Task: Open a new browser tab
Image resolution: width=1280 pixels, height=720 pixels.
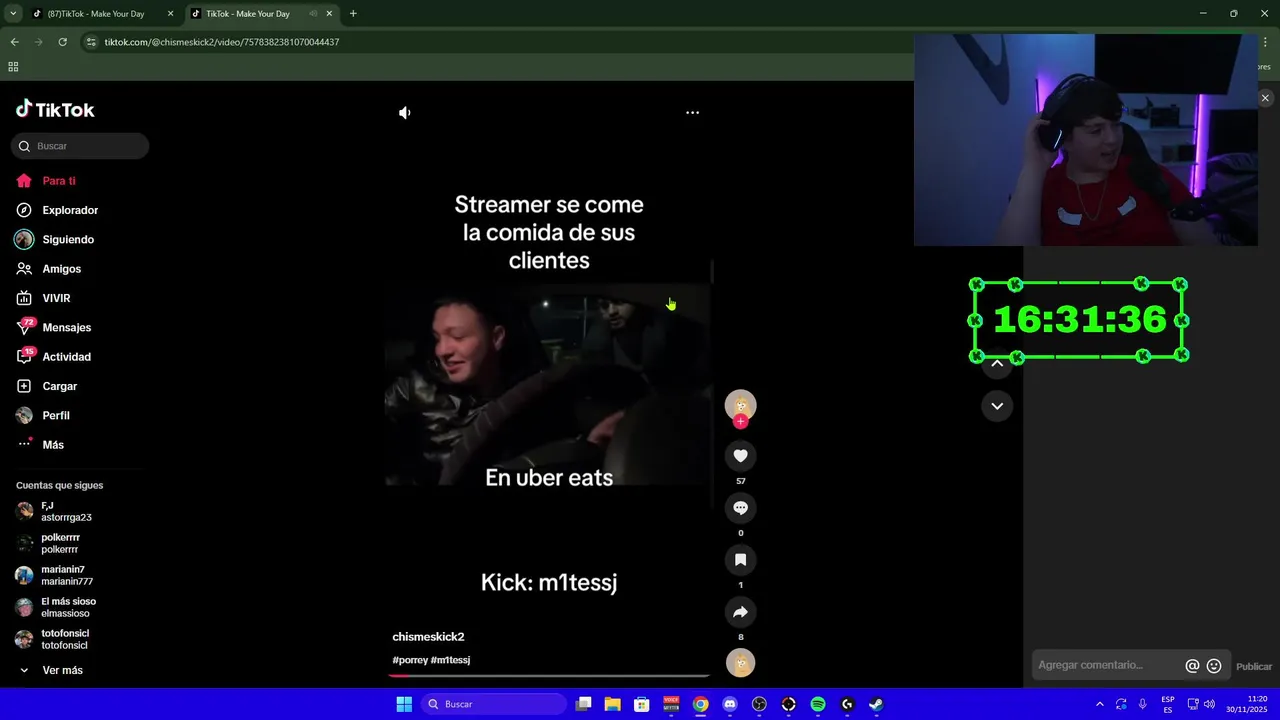Action: [x=353, y=14]
